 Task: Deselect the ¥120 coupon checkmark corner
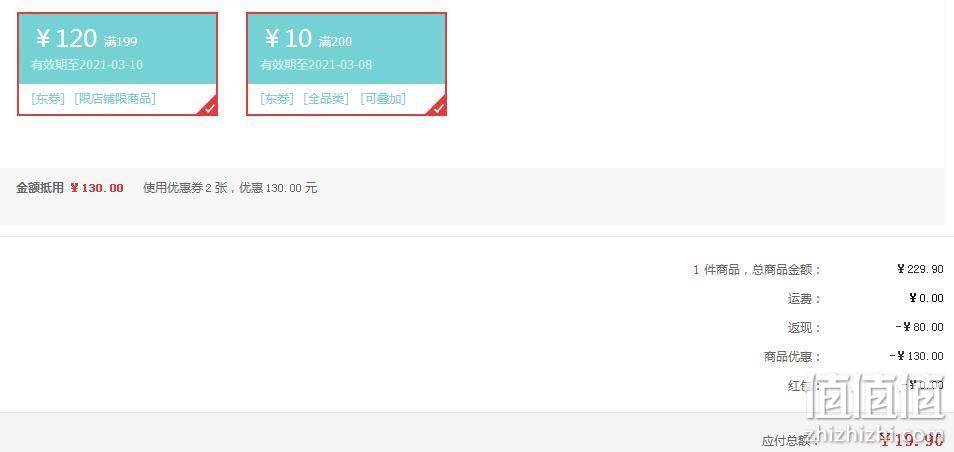(209, 107)
